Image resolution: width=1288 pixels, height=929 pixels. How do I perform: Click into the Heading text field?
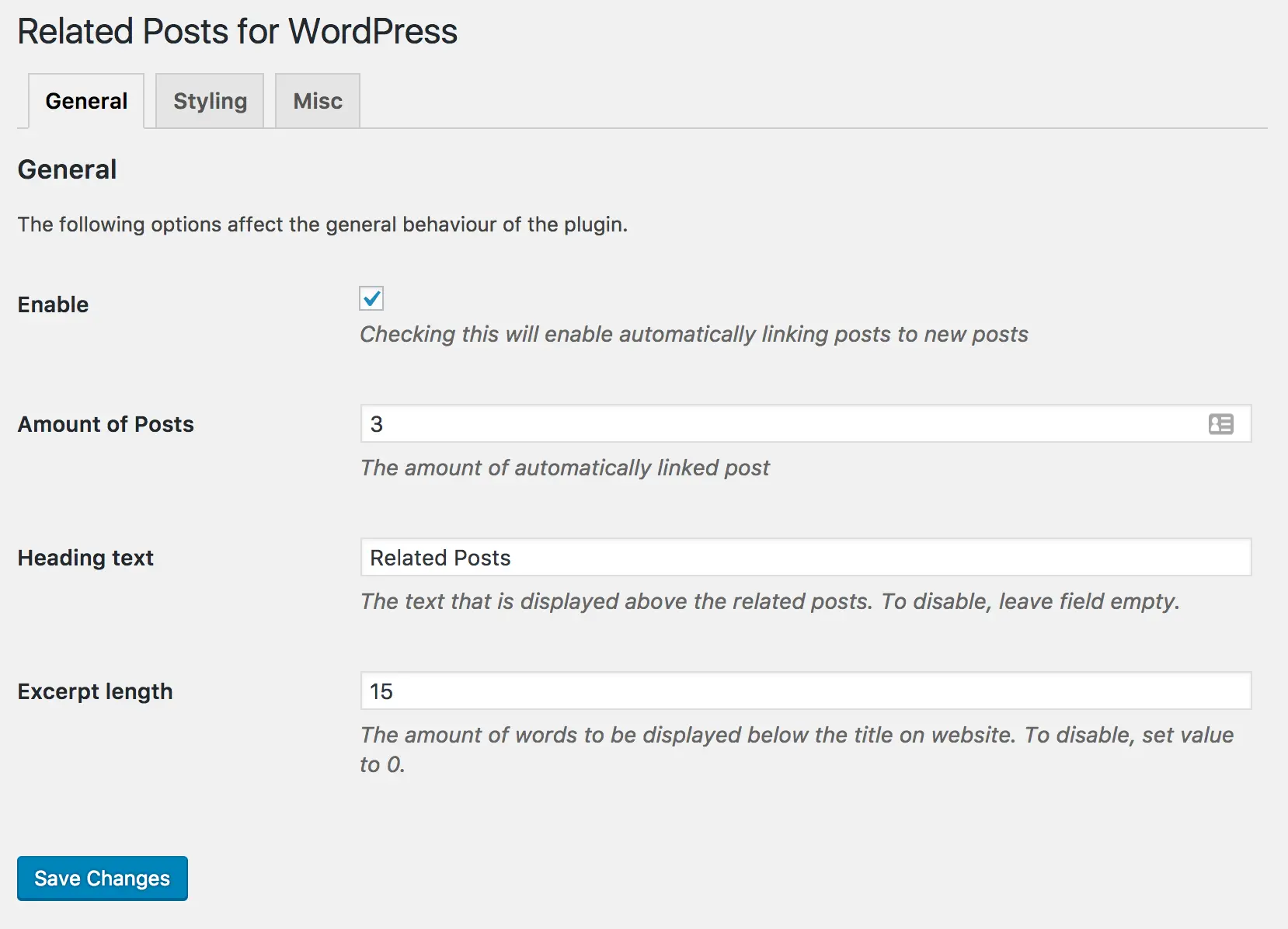point(806,558)
